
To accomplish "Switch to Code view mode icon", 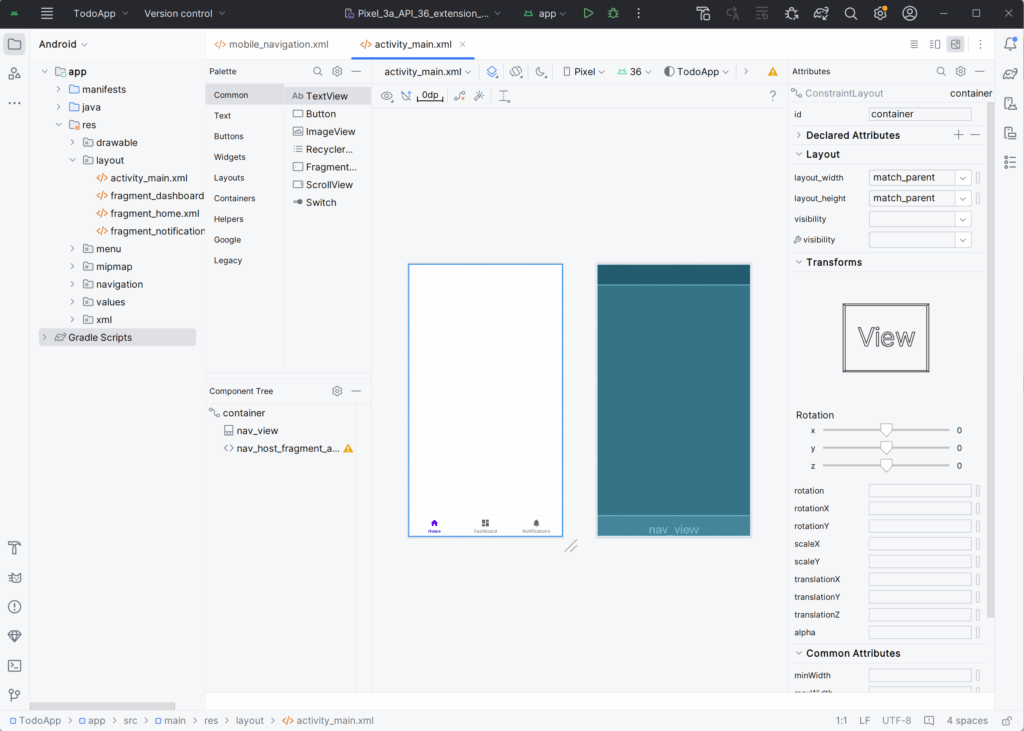I will (x=914, y=44).
